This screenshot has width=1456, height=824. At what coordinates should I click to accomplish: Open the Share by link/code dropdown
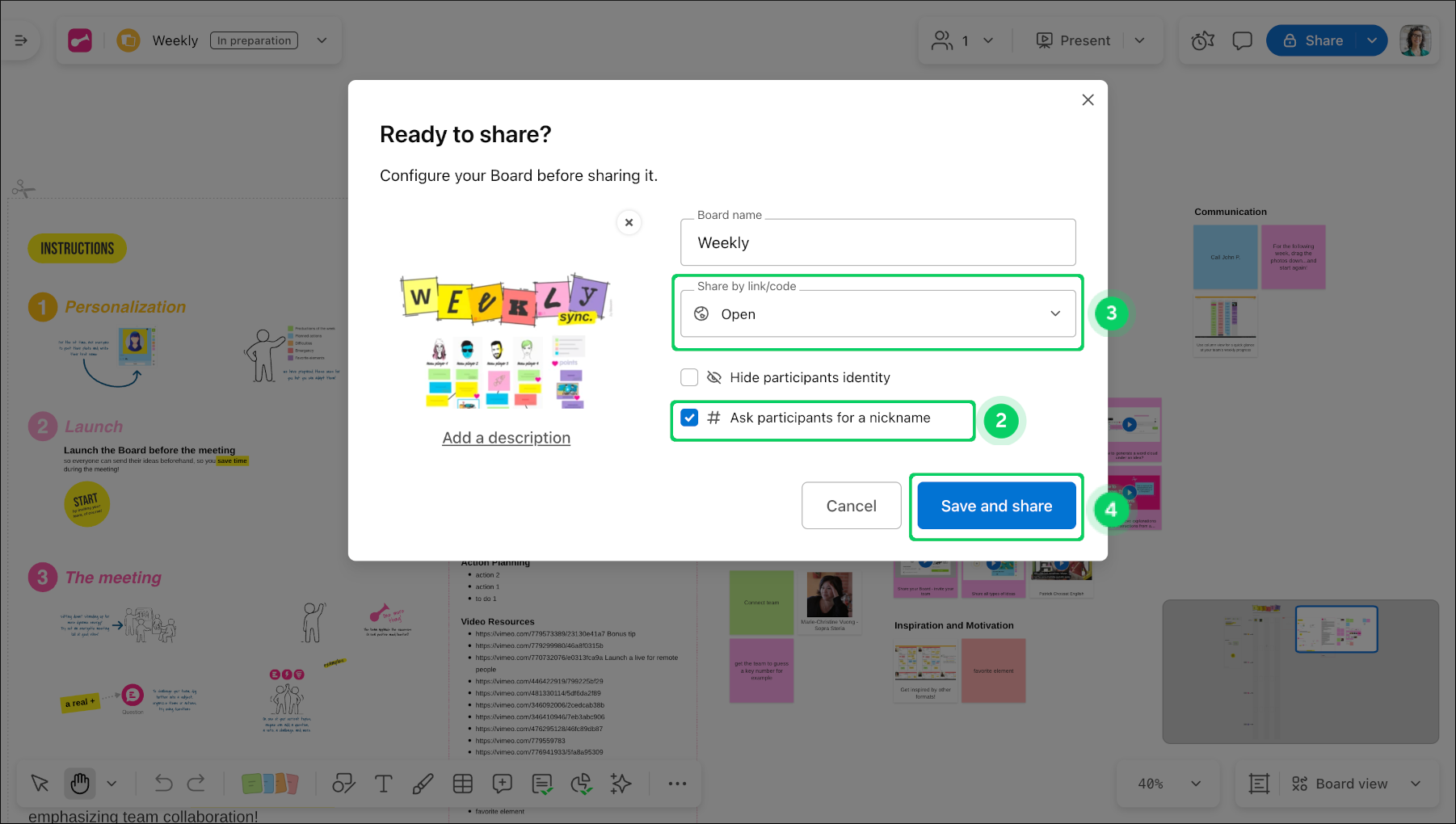[877, 313]
